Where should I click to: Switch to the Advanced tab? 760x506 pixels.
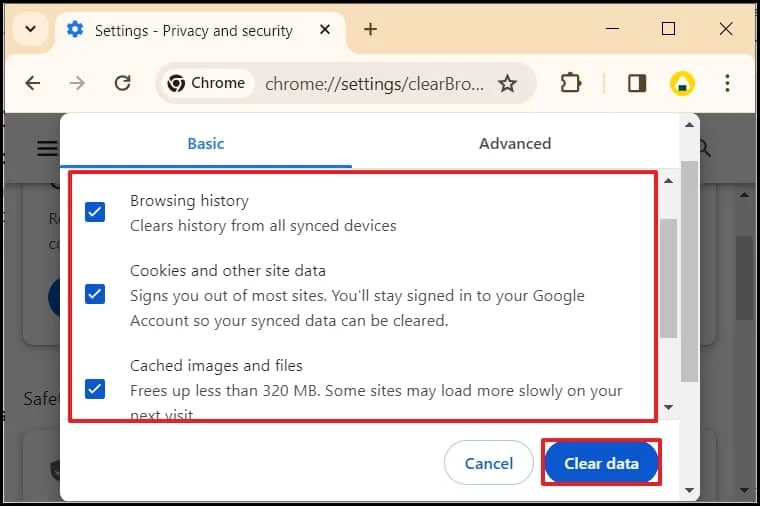coord(515,143)
